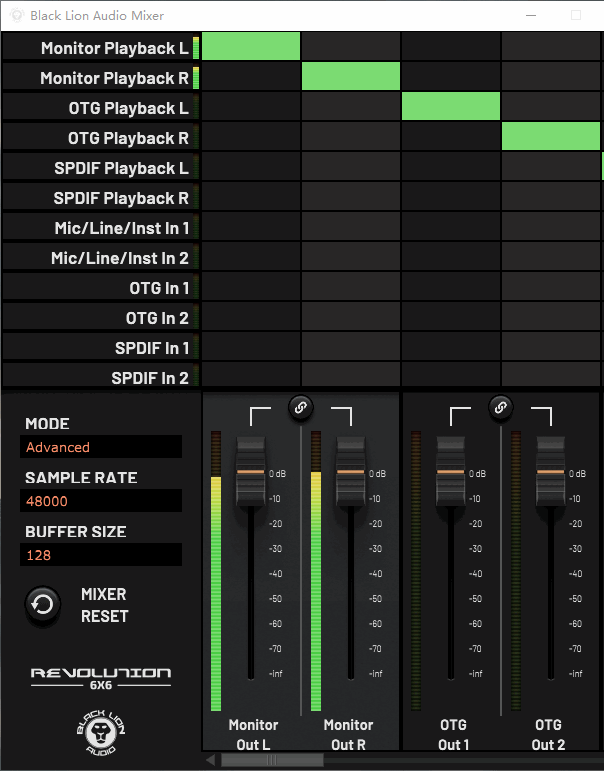This screenshot has width=604, height=771.
Task: Toggle the Monitor Out L/R stereo link icon
Action: (x=300, y=406)
